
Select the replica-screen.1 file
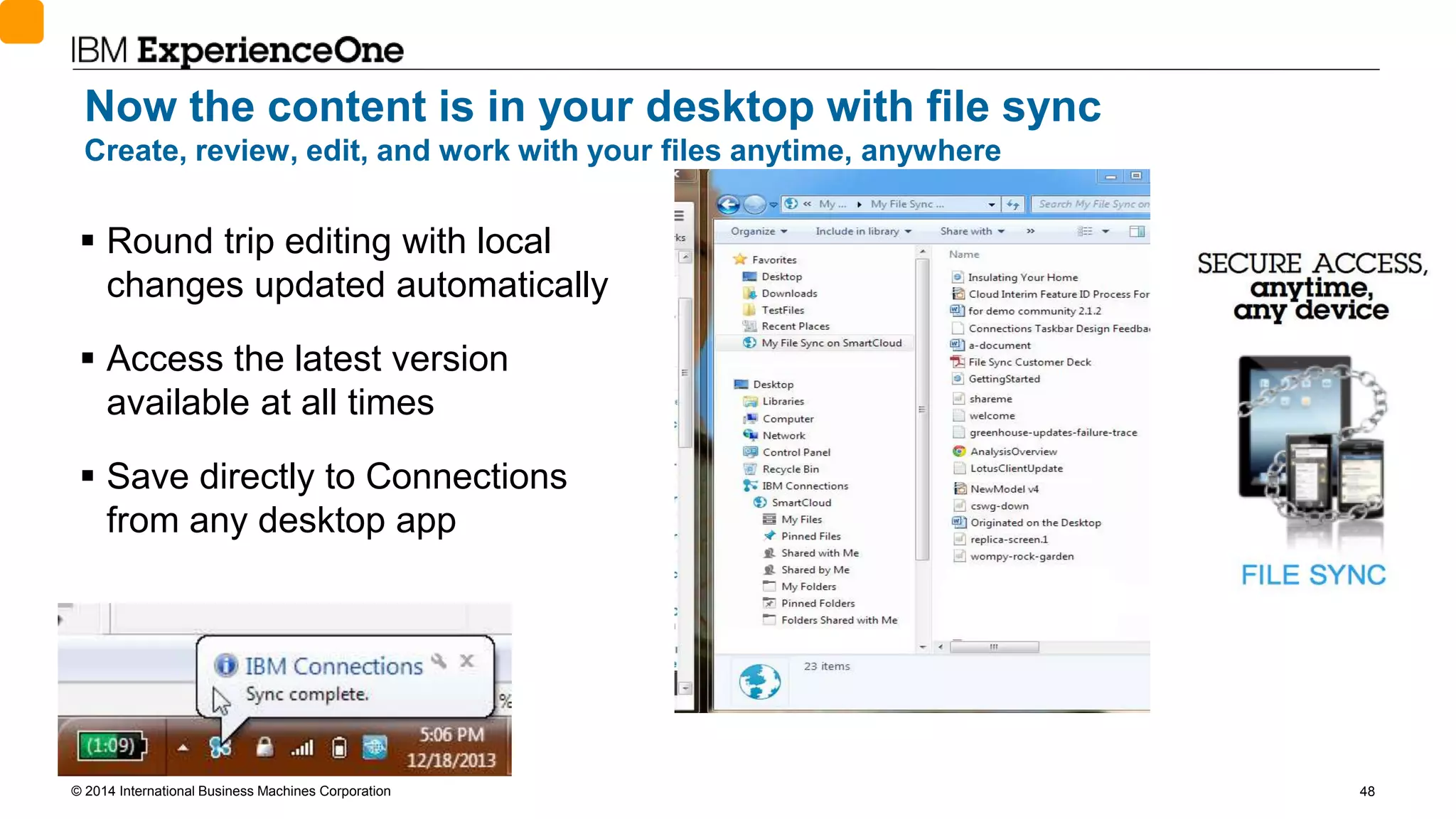(1000, 540)
